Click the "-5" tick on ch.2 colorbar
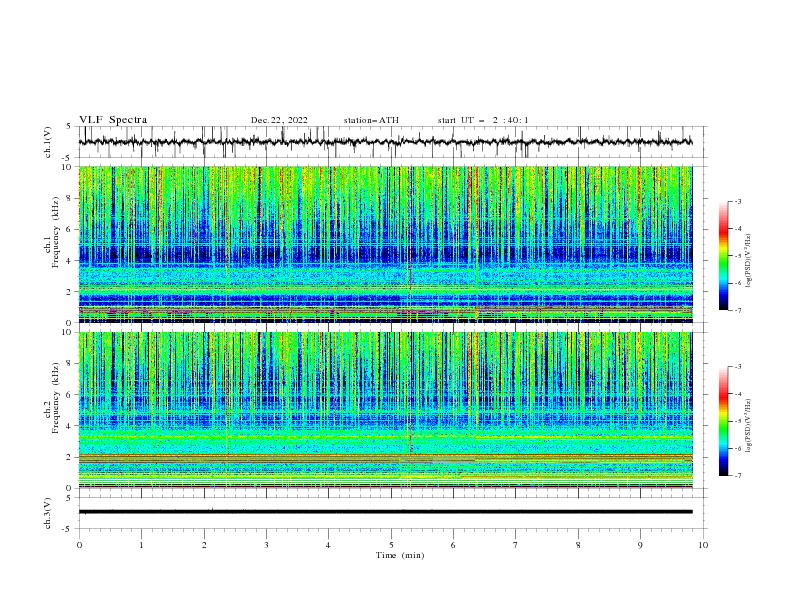Viewport: 792px width, 612px height. pos(737,421)
